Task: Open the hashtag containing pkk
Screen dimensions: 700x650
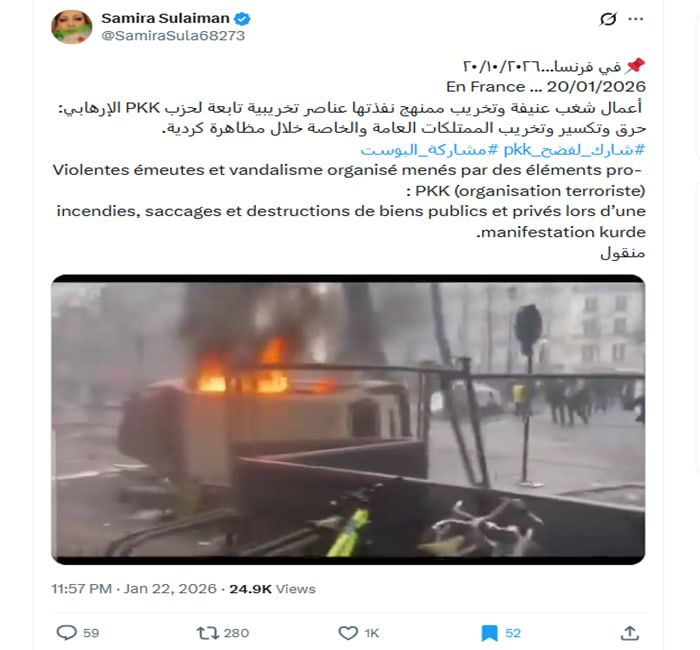Action: 574,150
